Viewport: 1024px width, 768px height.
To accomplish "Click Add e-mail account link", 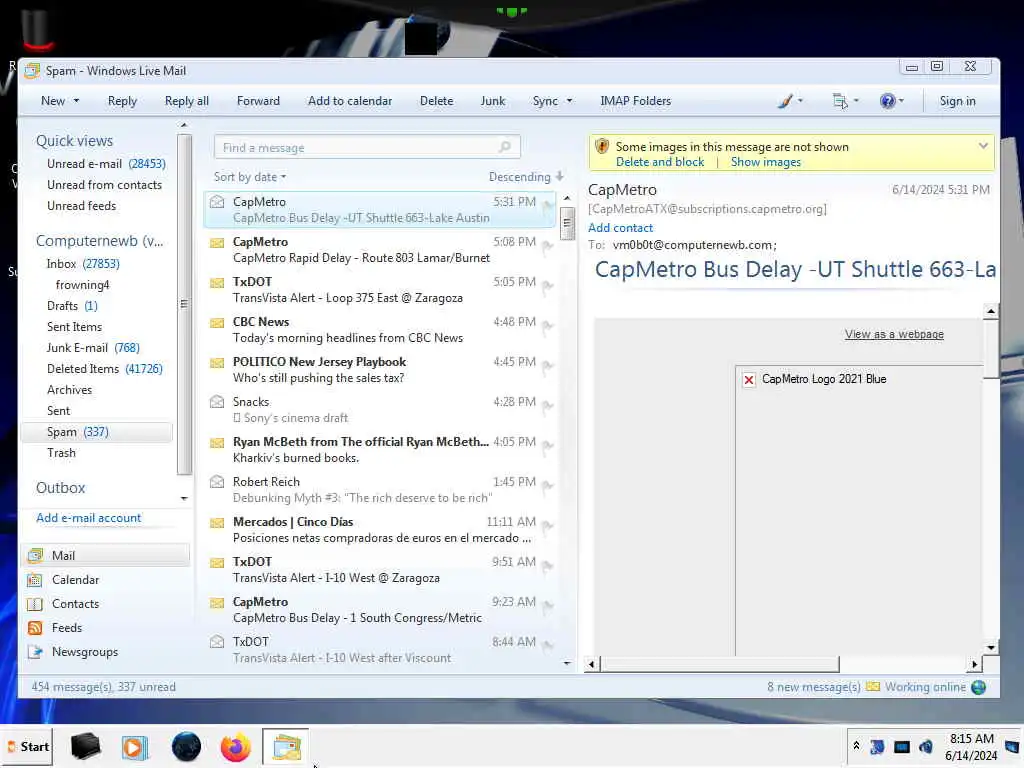I will pyautogui.click(x=88, y=518).
